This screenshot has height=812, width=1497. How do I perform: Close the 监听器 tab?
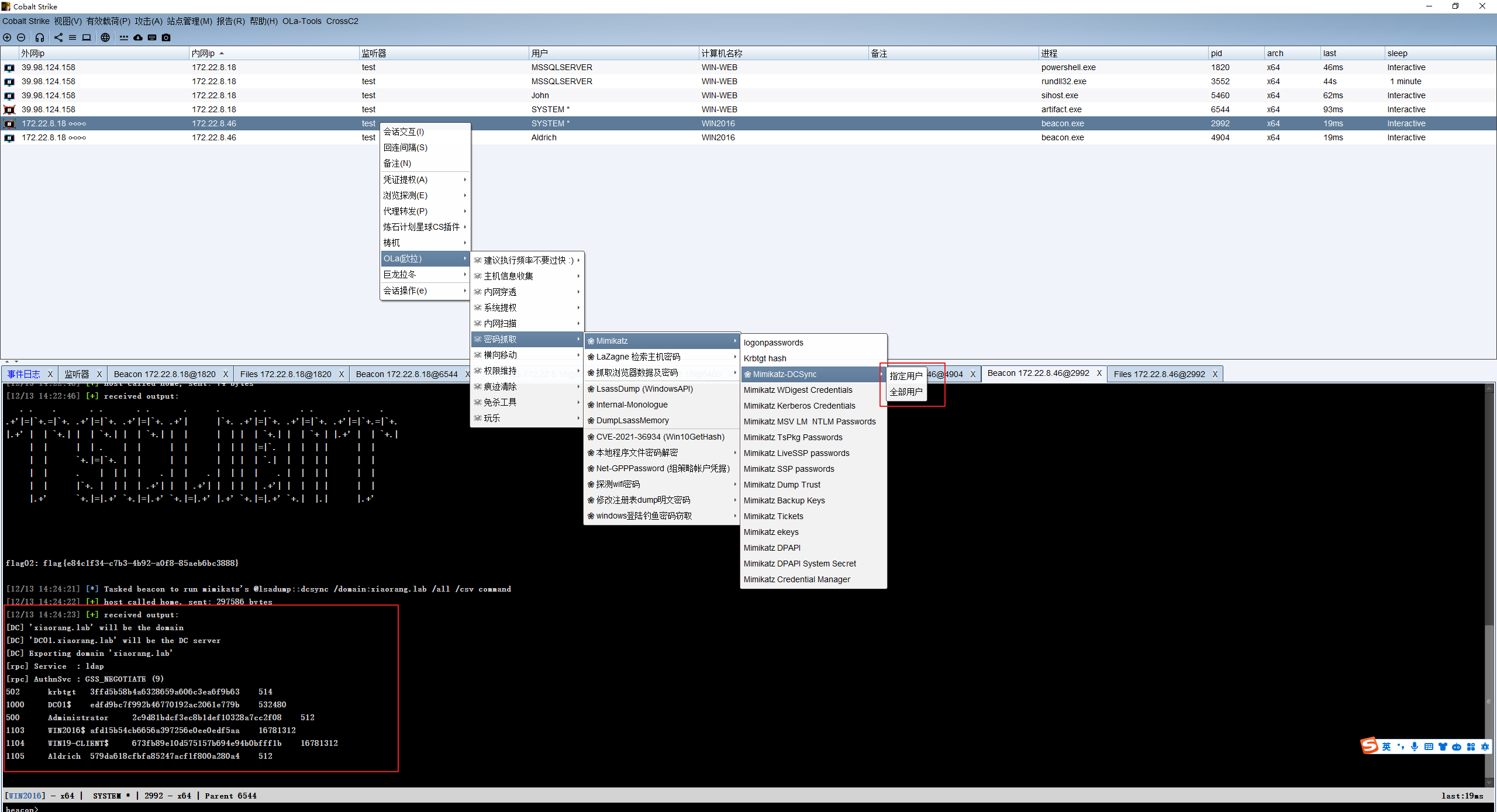[x=99, y=374]
